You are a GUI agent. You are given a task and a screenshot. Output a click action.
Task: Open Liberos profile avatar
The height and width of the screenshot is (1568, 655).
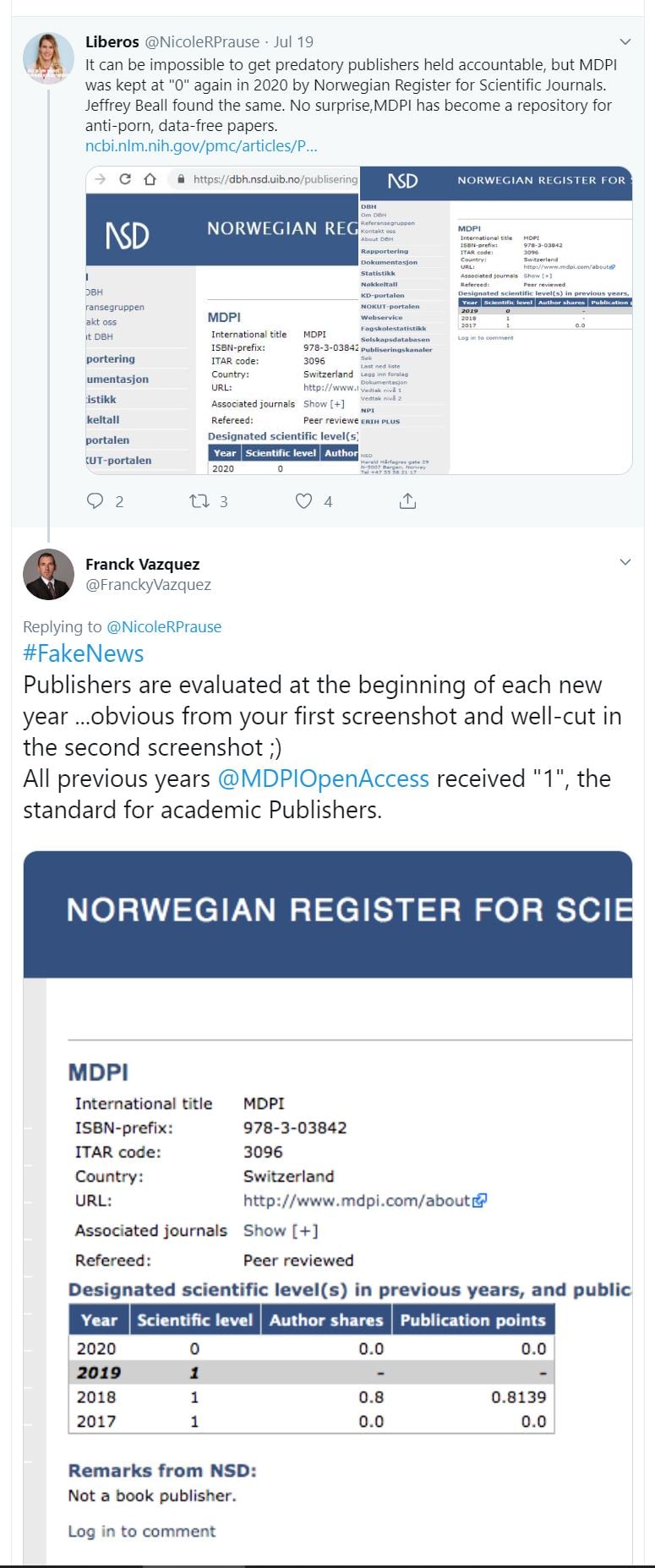click(48, 58)
